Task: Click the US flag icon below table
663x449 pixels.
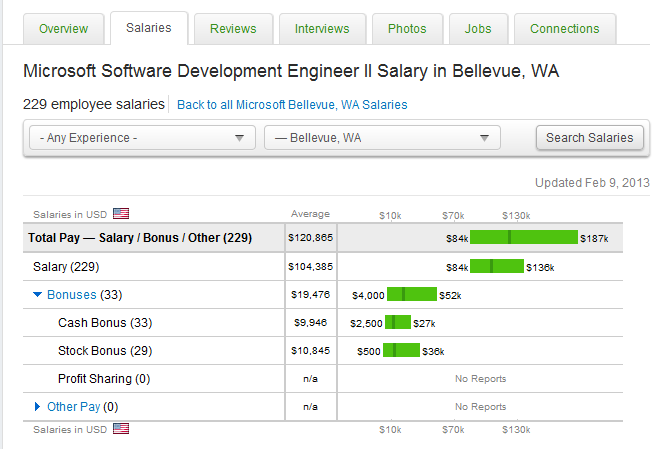Action: click(121, 429)
